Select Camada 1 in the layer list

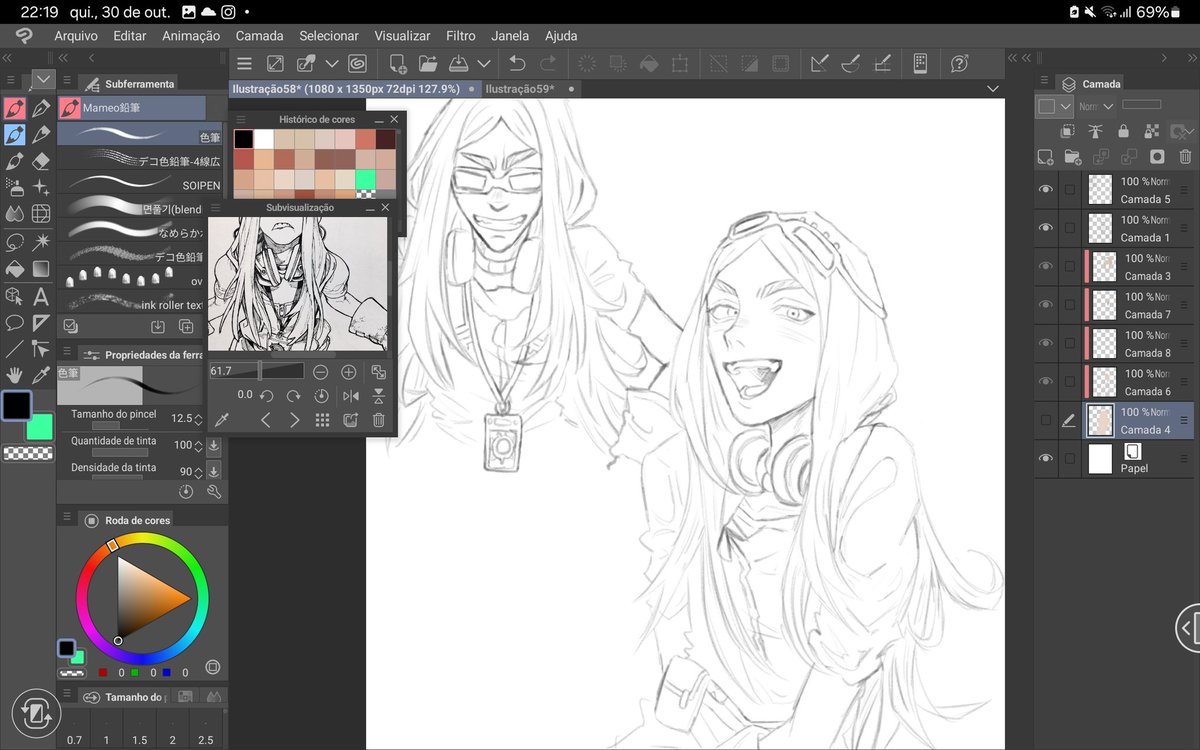pyautogui.click(x=1140, y=228)
